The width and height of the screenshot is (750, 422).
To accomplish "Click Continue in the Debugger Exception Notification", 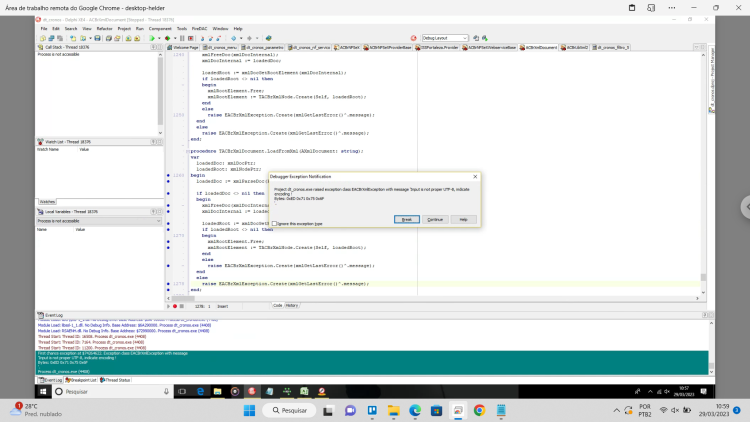I will [x=435, y=219].
